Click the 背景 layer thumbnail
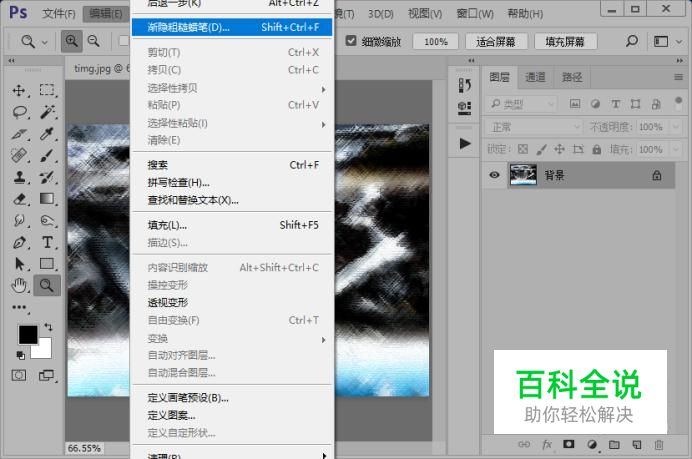The image size is (692, 459). (523, 175)
